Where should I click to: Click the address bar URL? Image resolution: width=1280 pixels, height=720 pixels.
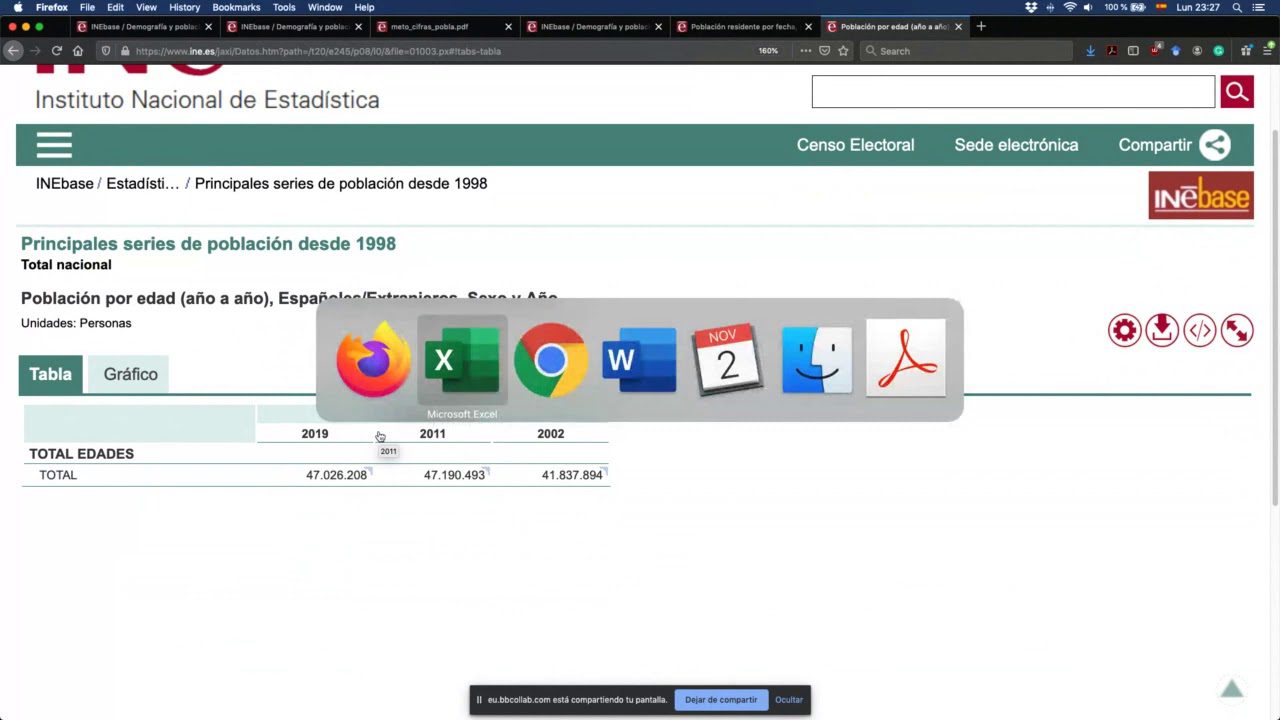click(318, 51)
